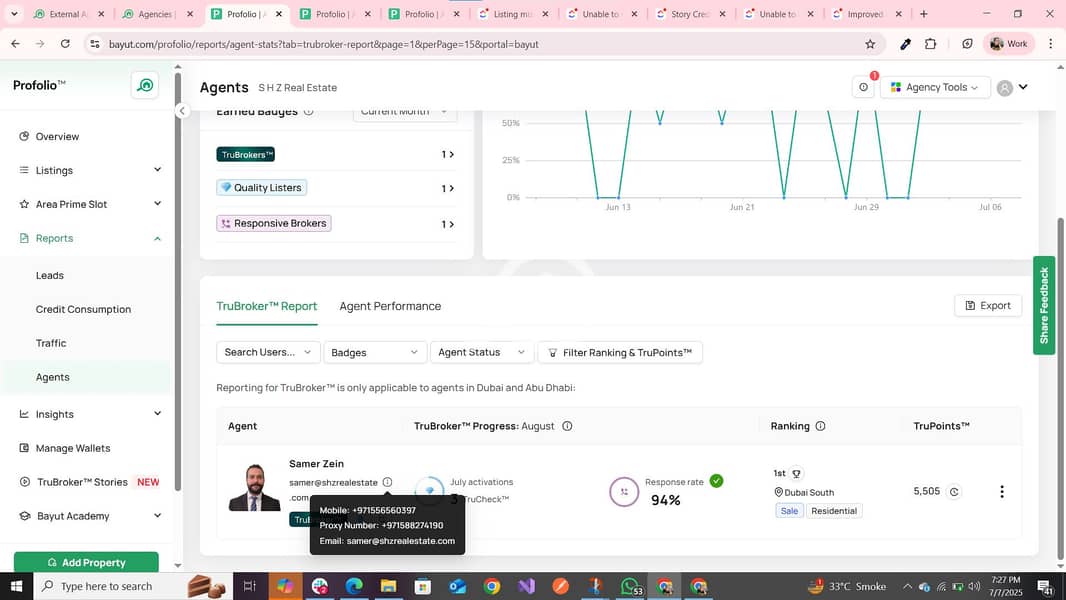Open the three-dot menu for Samer Zein
This screenshot has width=1066, height=600.
point(1001,491)
